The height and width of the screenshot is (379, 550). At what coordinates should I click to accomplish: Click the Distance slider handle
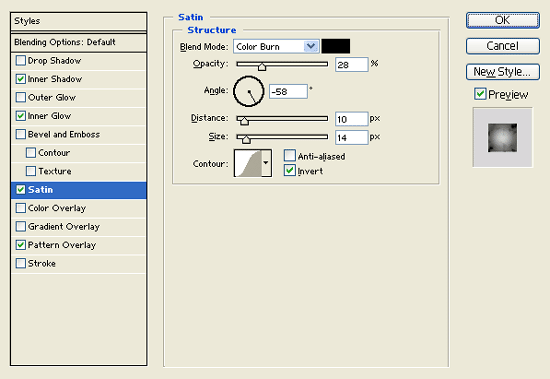(244, 121)
